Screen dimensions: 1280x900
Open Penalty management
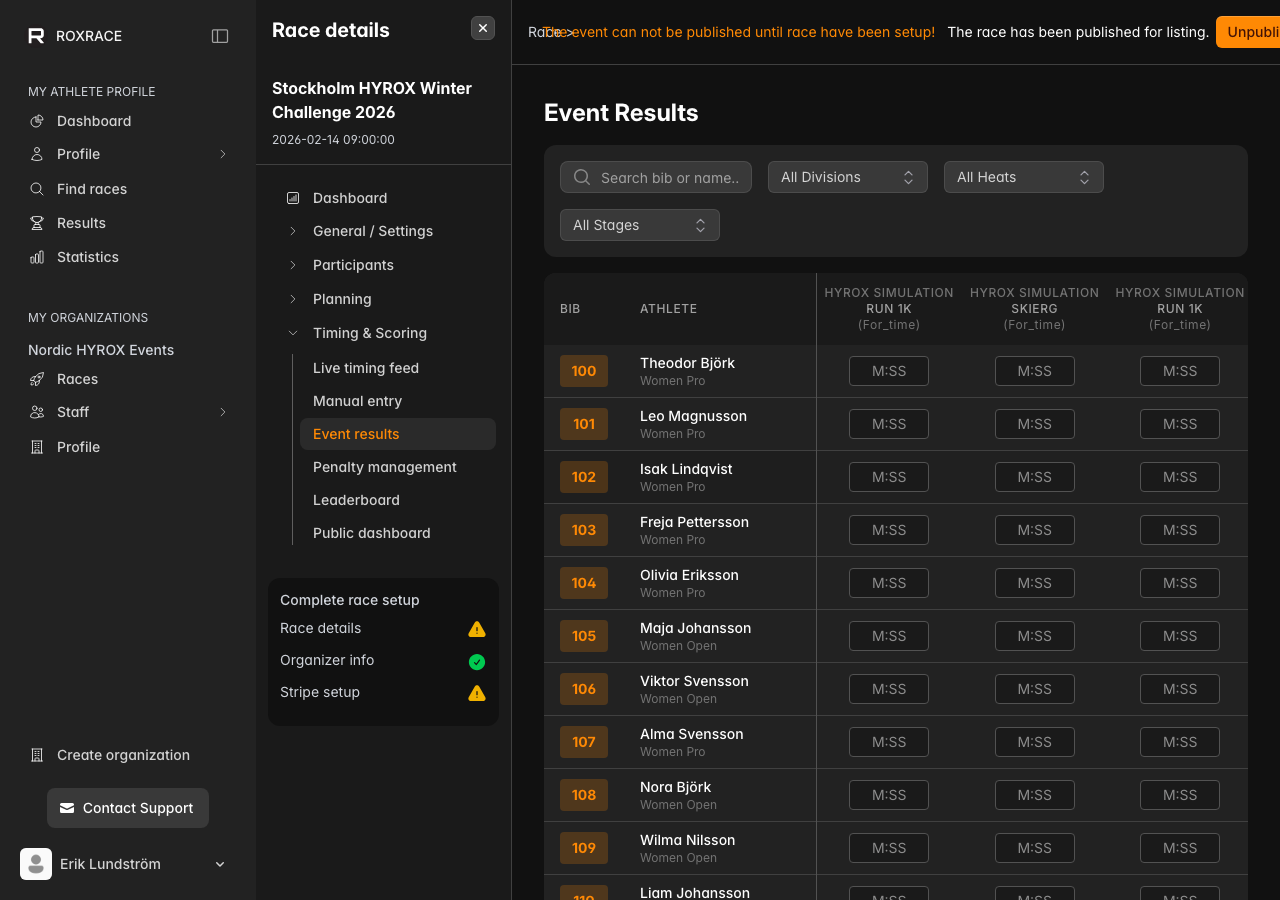tap(398, 467)
